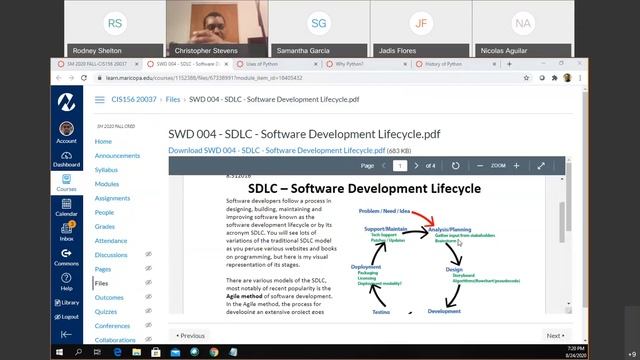Go to the next PDF page

coord(416,166)
